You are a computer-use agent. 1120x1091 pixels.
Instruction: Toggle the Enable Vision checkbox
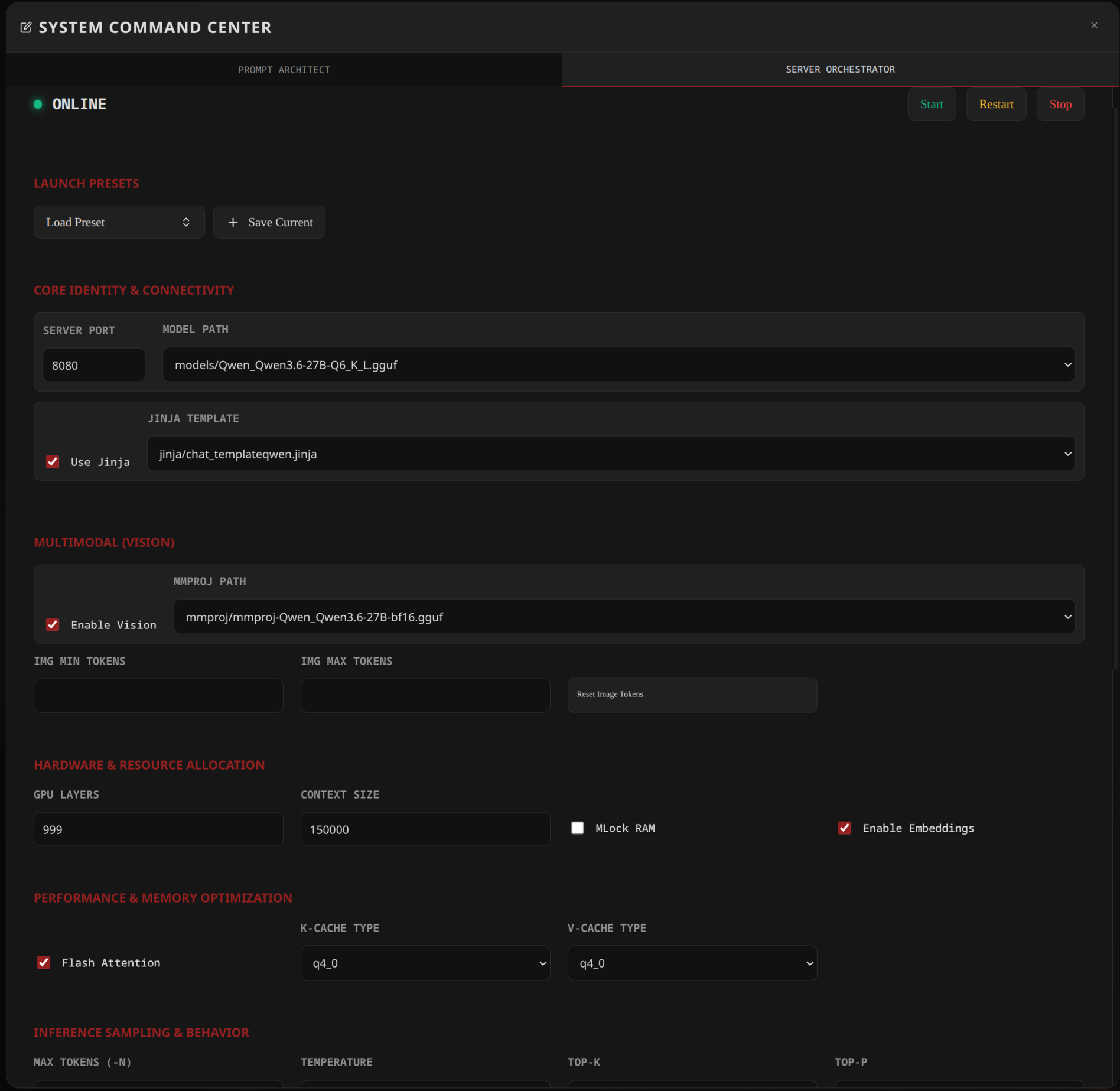[53, 625]
